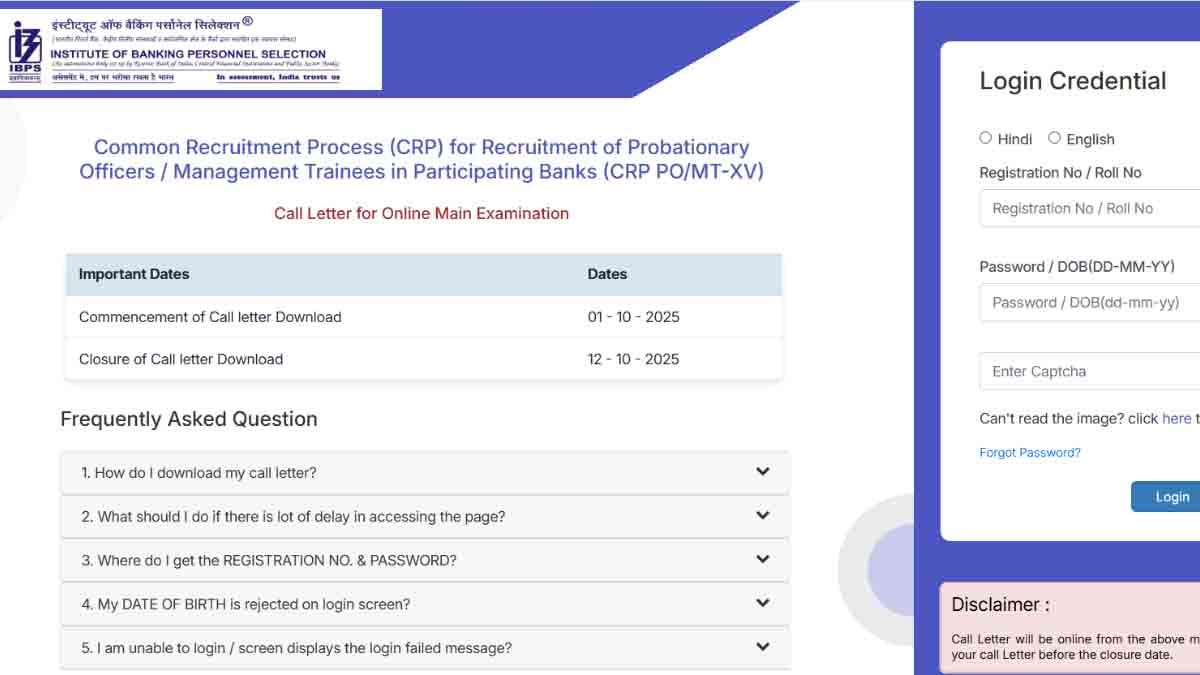Click the chevron beside FAQ question 3
The height and width of the screenshot is (675, 1200).
point(762,559)
